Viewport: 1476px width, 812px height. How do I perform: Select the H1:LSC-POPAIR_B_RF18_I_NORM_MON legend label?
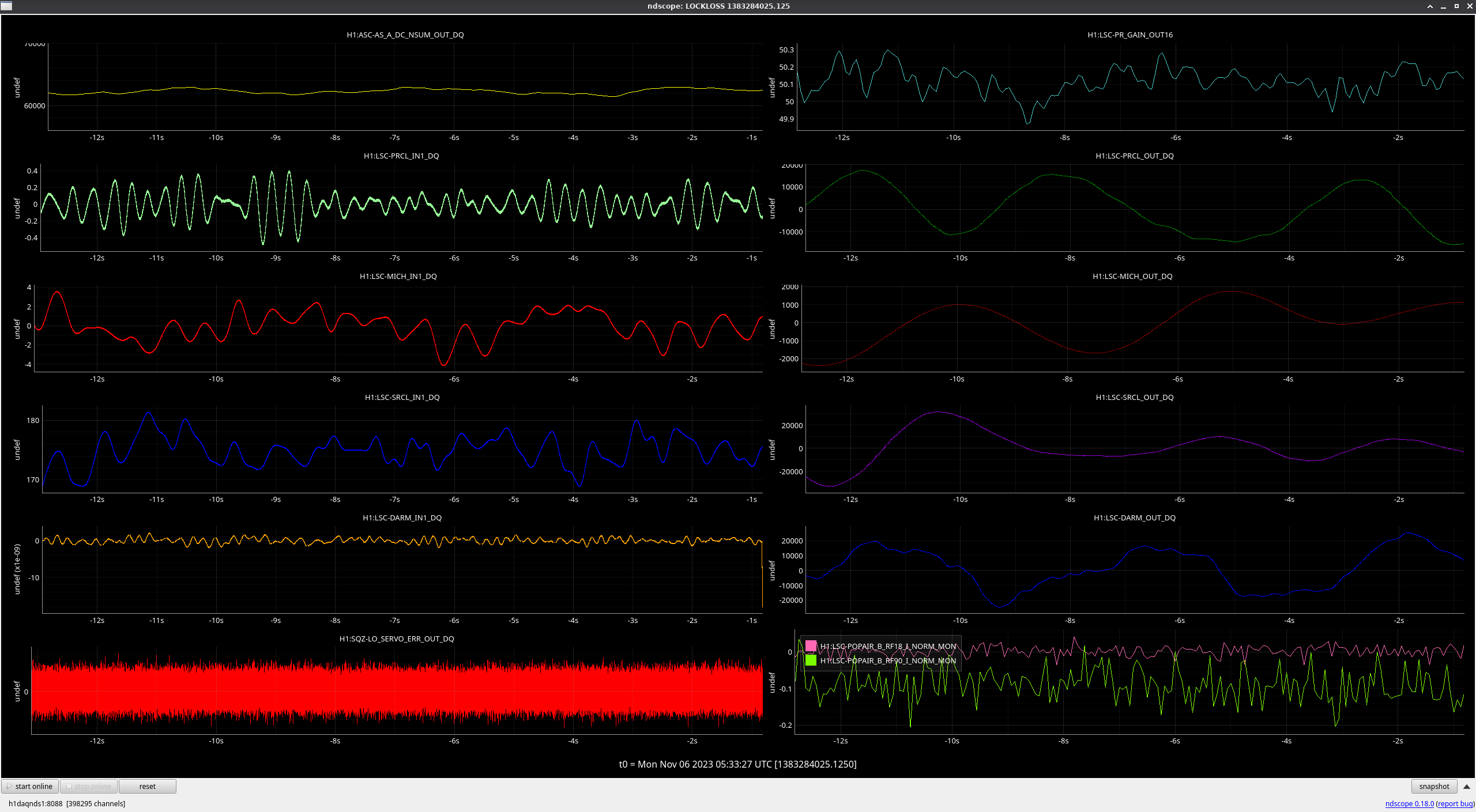click(888, 646)
